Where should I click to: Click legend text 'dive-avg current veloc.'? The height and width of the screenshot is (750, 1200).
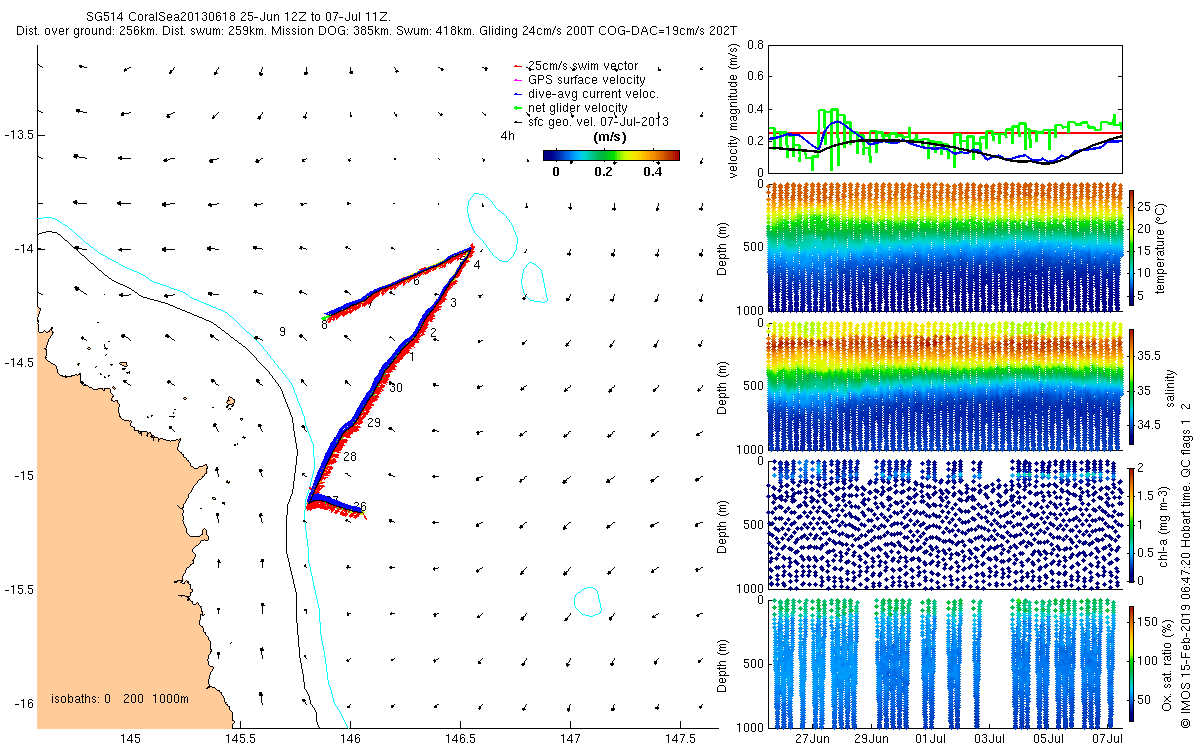tap(593, 94)
